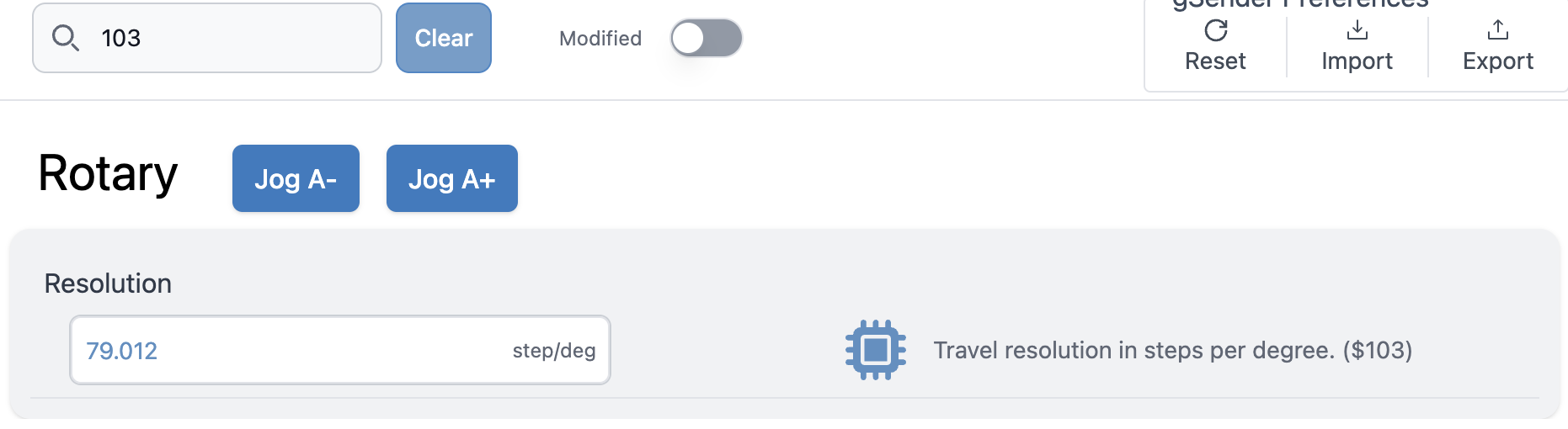
Task: Click the Reset text label
Action: tap(1215, 61)
